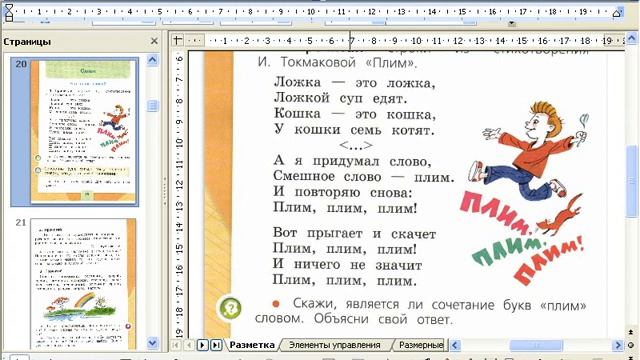Click the previous-page double arrow button

631,333
